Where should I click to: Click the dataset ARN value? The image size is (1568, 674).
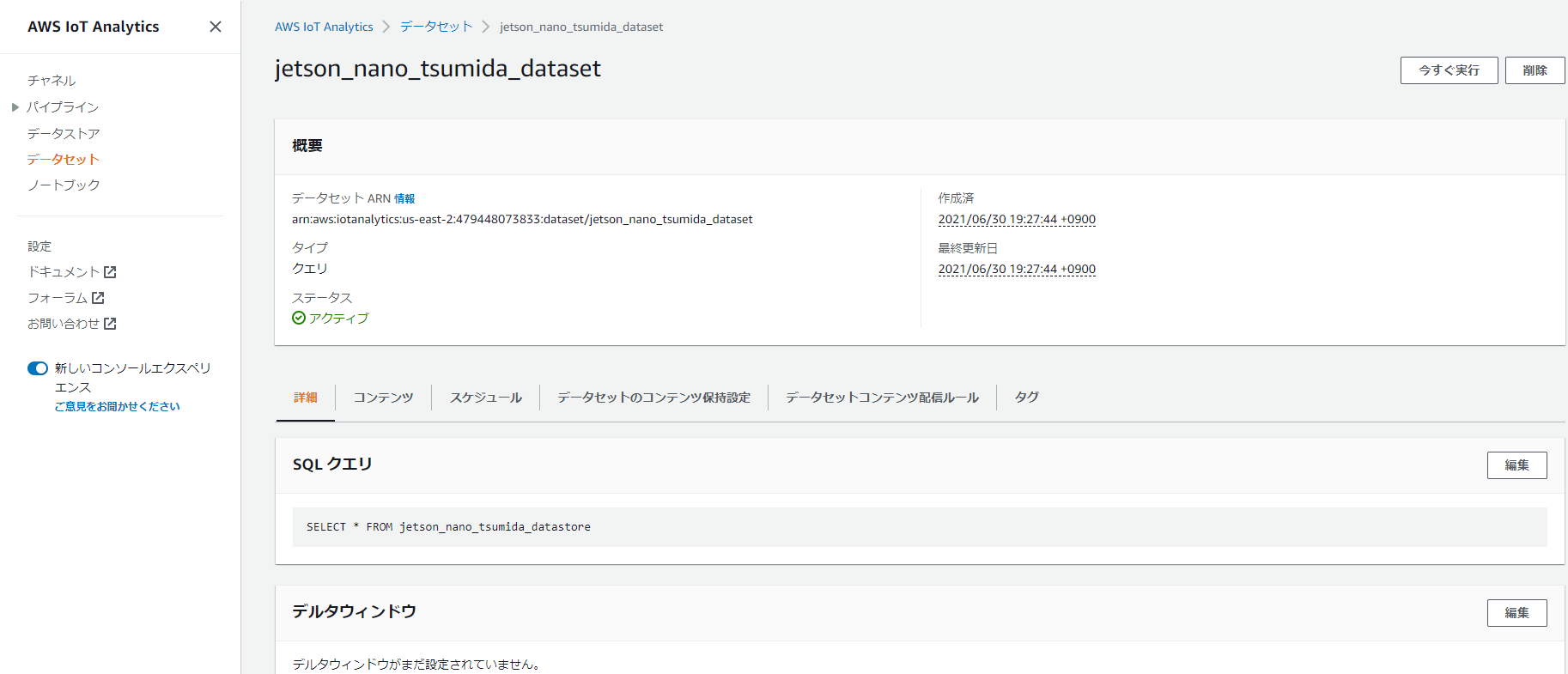pos(522,220)
